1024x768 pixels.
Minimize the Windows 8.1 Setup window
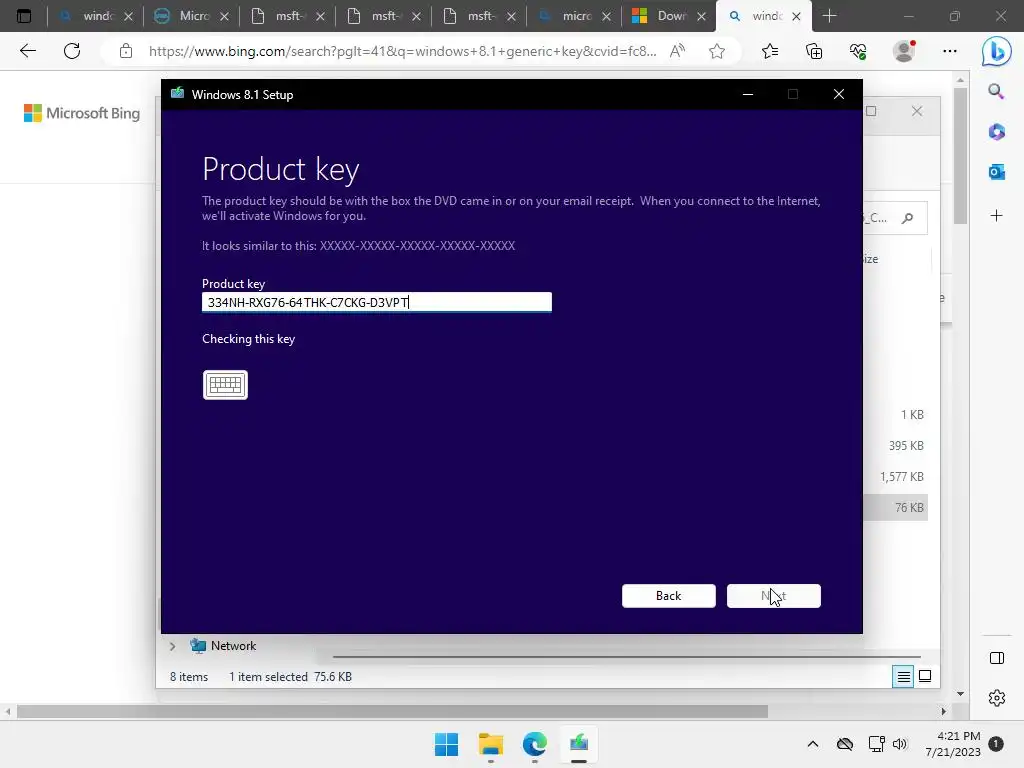pyautogui.click(x=748, y=95)
